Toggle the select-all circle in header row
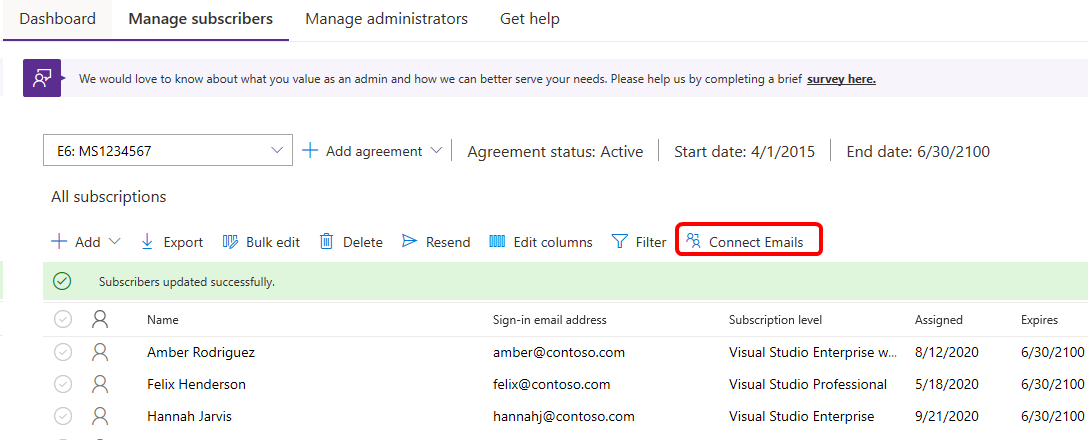Viewport: 1088px width, 440px height. [63, 319]
